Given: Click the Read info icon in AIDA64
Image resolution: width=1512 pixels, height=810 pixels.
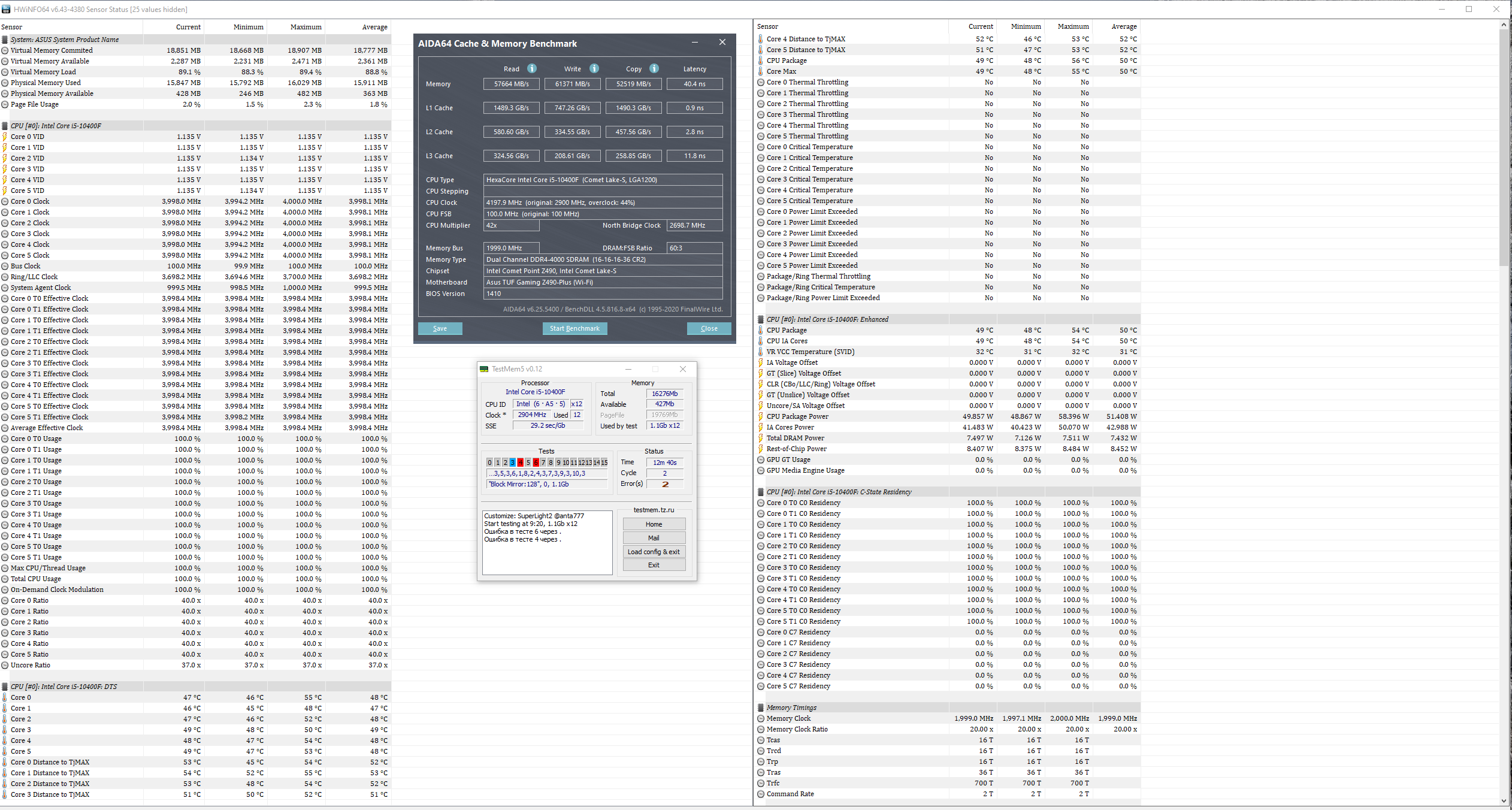Looking at the screenshot, I should pyautogui.click(x=532, y=68).
